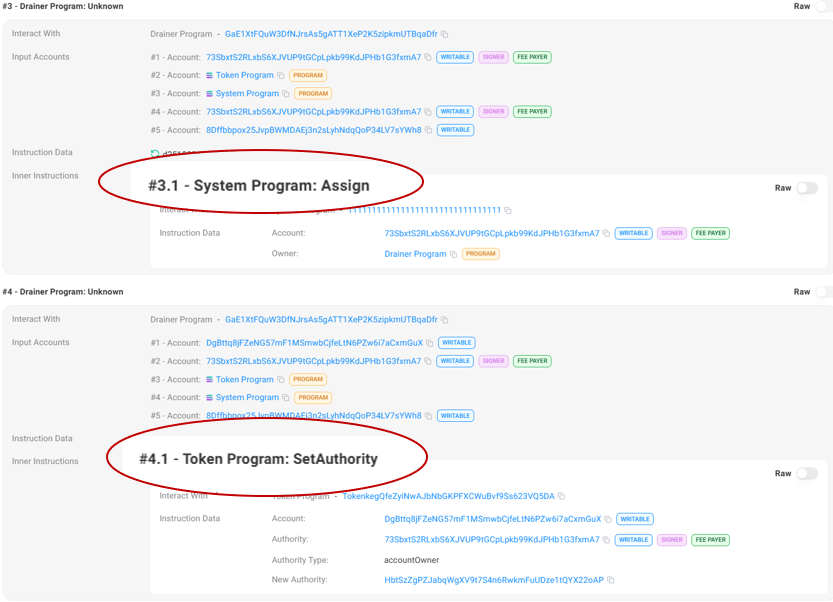Open the HbtSzZgPZ New Authority link
The image size is (833, 602).
coord(494,580)
